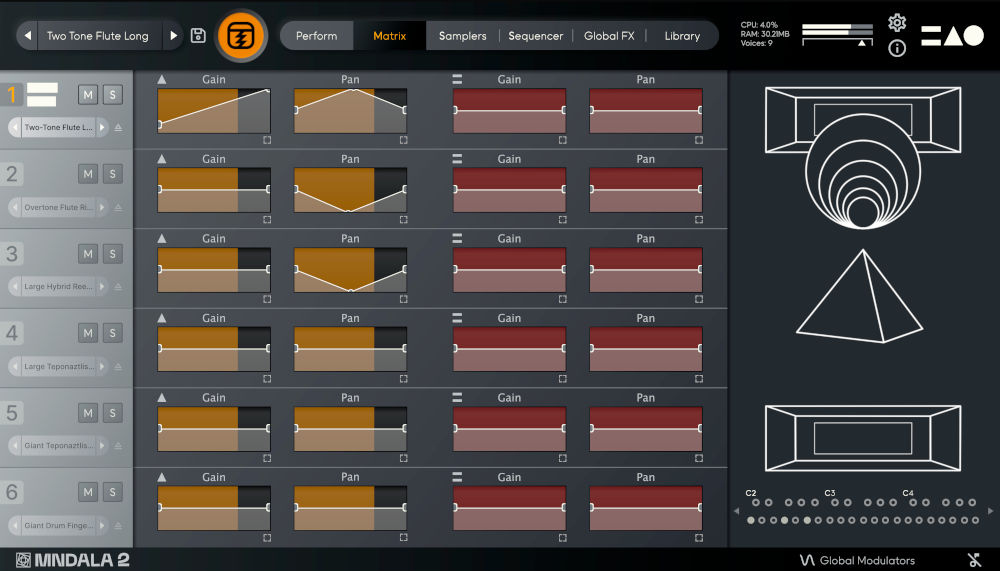Mute sampler slot 4
This screenshot has width=1000, height=571.
88,333
